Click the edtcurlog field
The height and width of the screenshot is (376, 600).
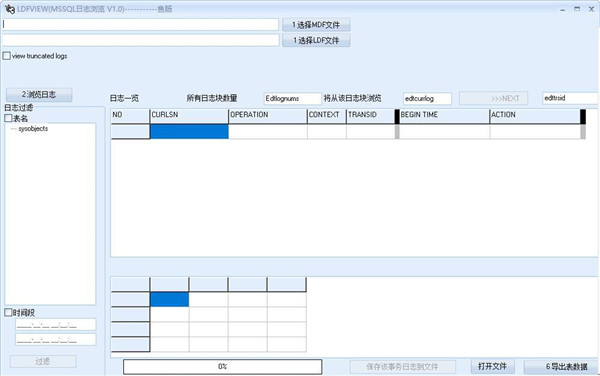(x=427, y=98)
